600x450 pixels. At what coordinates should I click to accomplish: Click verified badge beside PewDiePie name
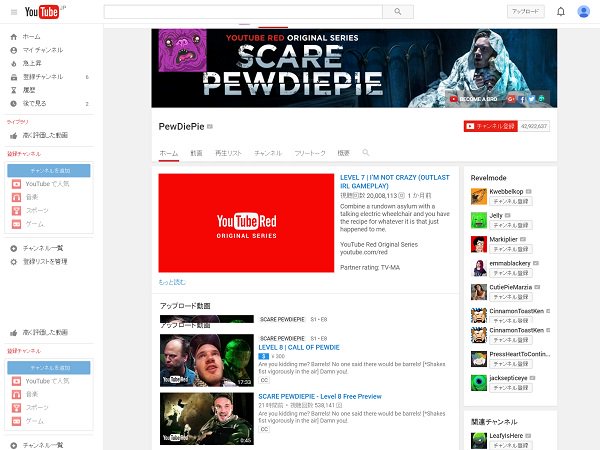tap(210, 127)
